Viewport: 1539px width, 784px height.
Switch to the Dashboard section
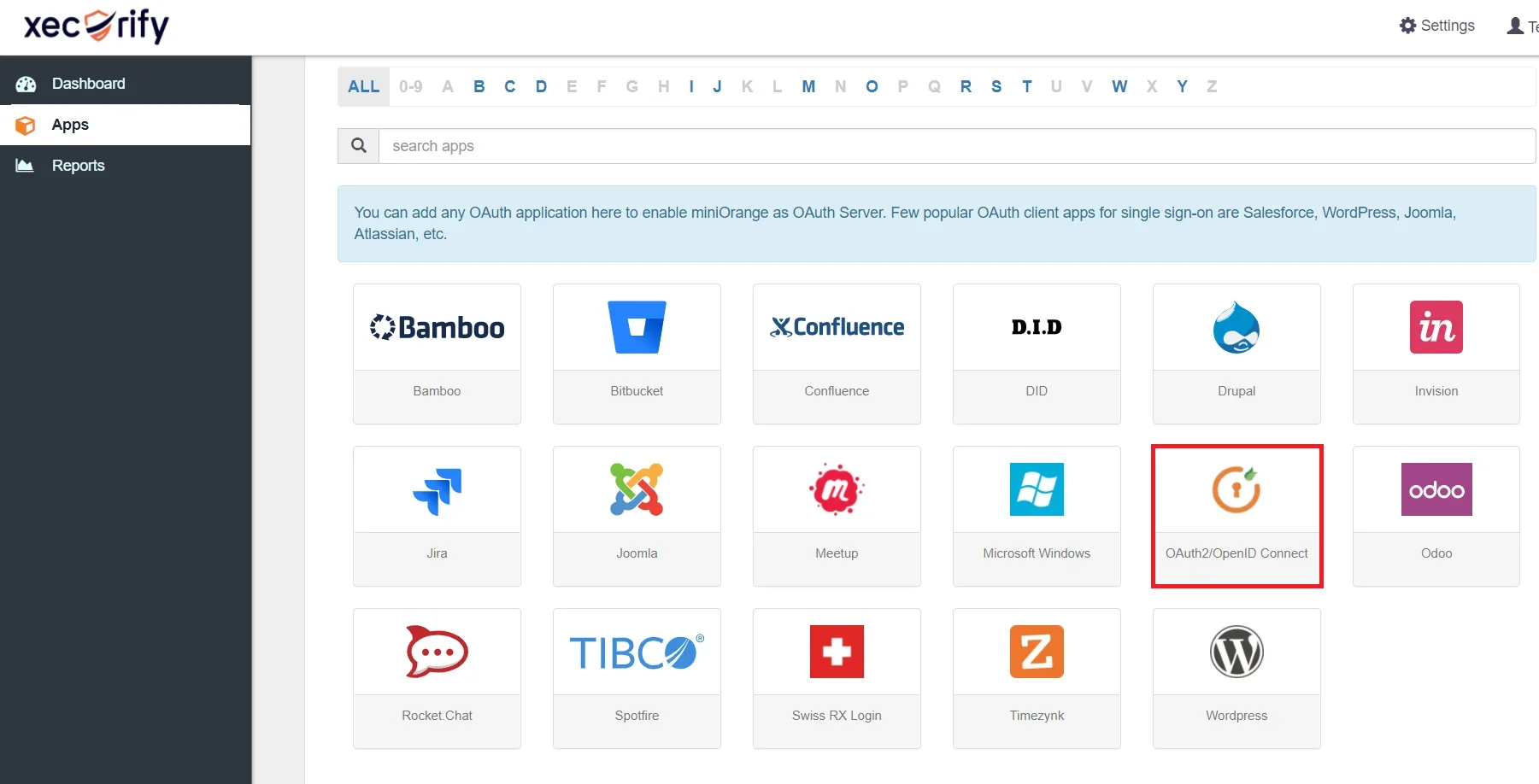coord(88,83)
